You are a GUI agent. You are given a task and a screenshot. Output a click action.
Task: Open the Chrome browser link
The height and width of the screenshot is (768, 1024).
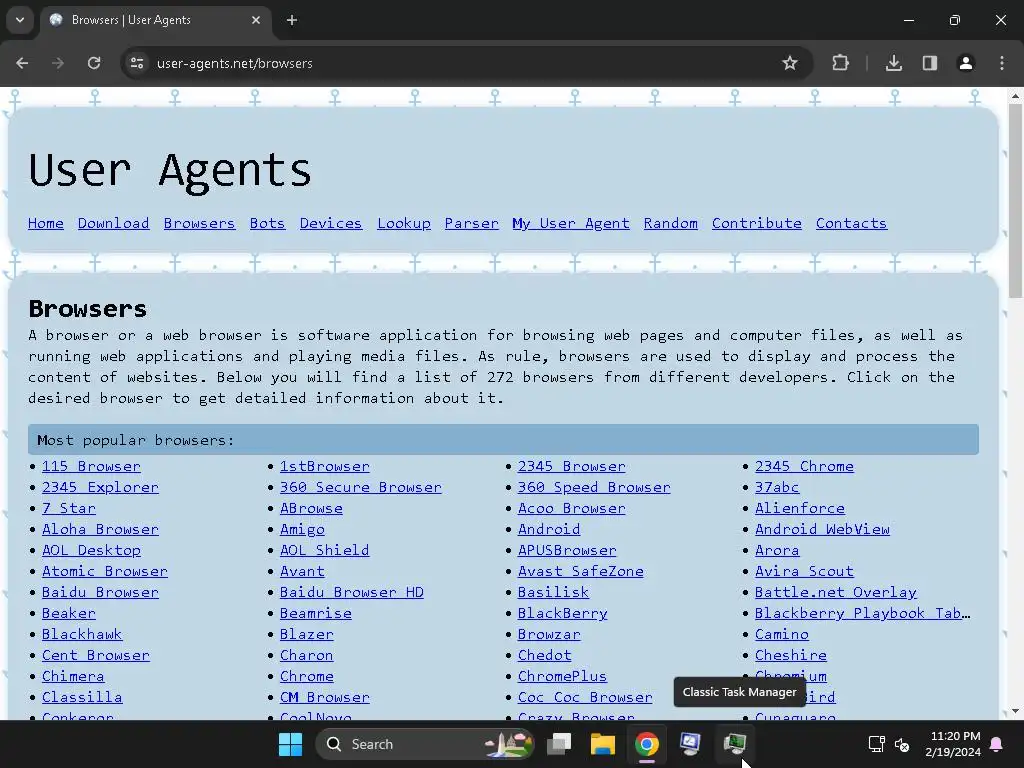click(x=307, y=676)
